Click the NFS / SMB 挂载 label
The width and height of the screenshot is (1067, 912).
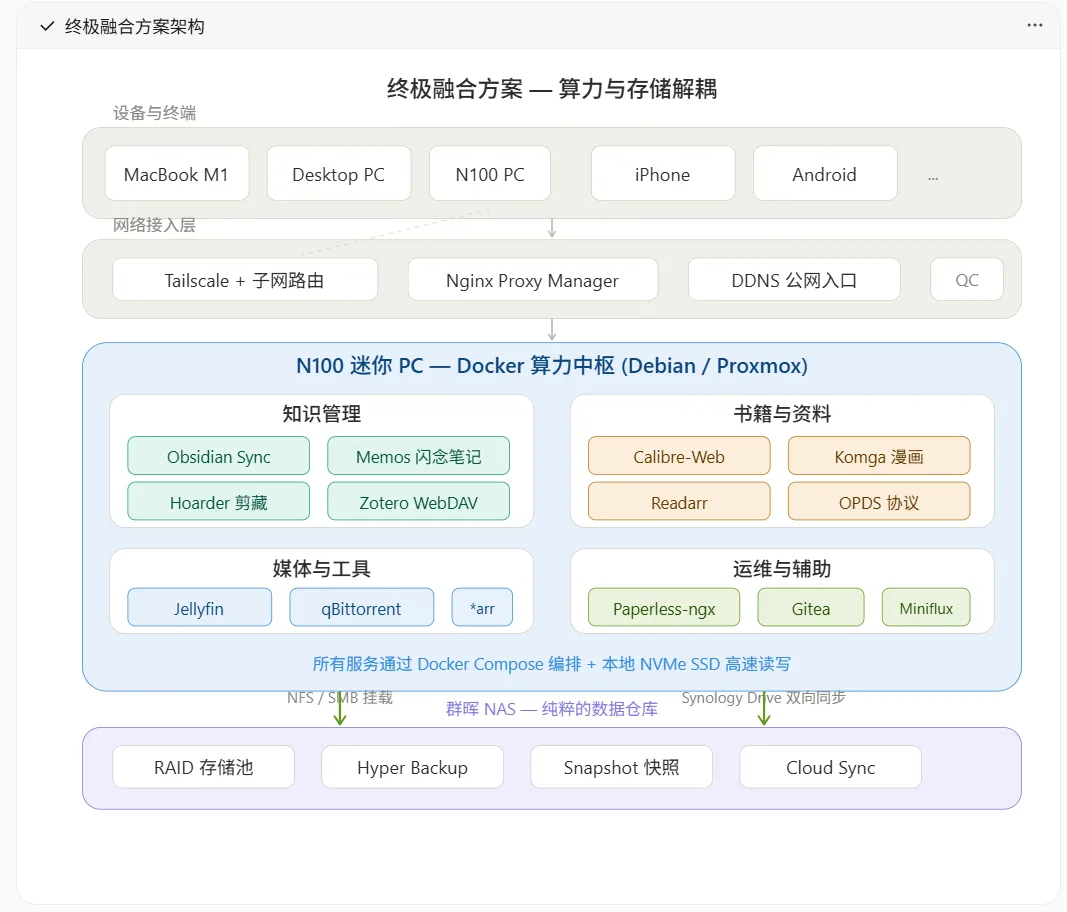coord(340,698)
